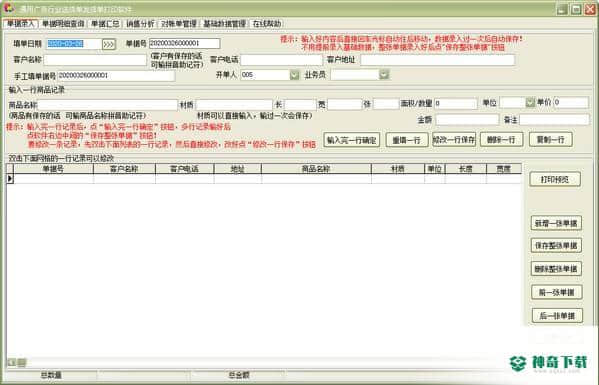Expand the 开单人 dropdown
Screen dimensions: 599x385
[294, 75]
